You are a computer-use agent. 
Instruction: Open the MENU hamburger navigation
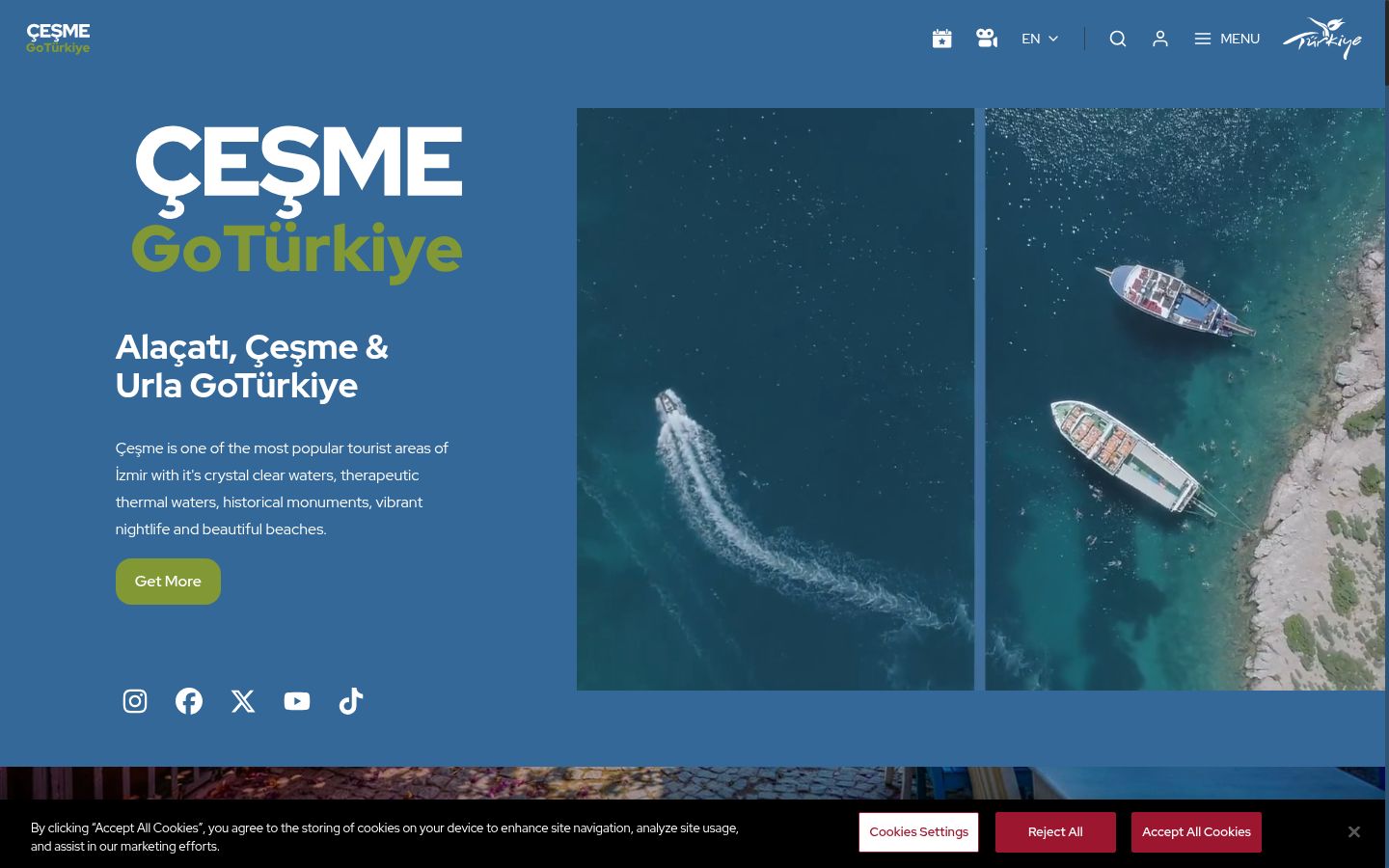1227,39
